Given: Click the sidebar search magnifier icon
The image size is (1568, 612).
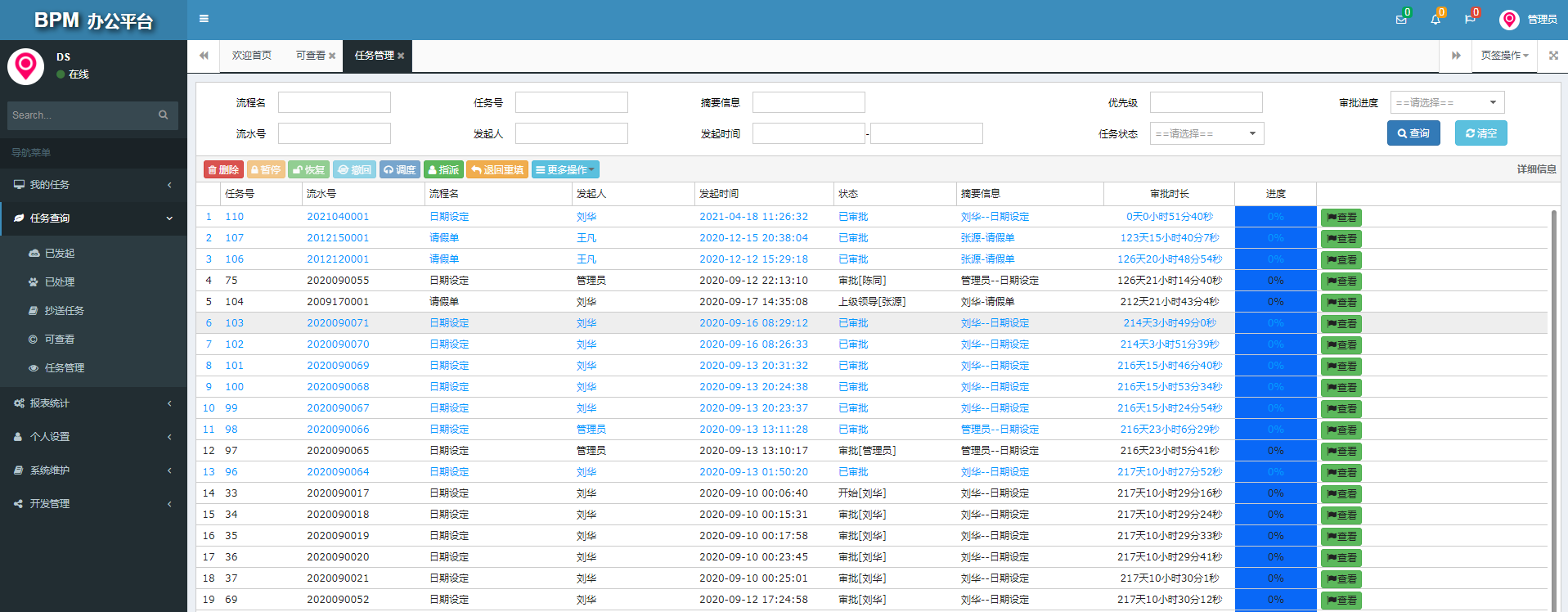Looking at the screenshot, I should pos(164,115).
